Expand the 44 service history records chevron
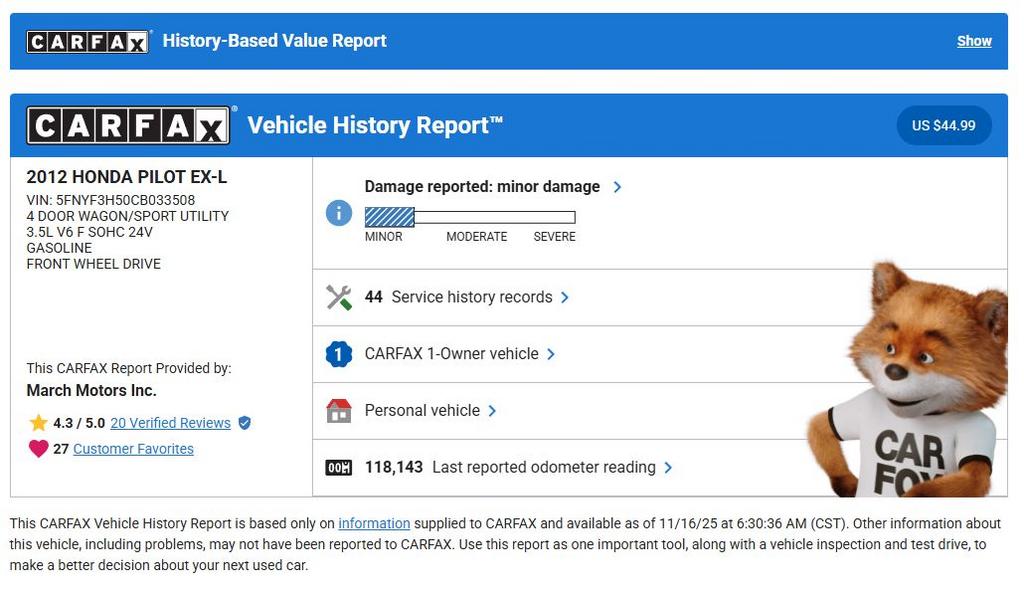This screenshot has height=594, width=1024. tap(565, 297)
